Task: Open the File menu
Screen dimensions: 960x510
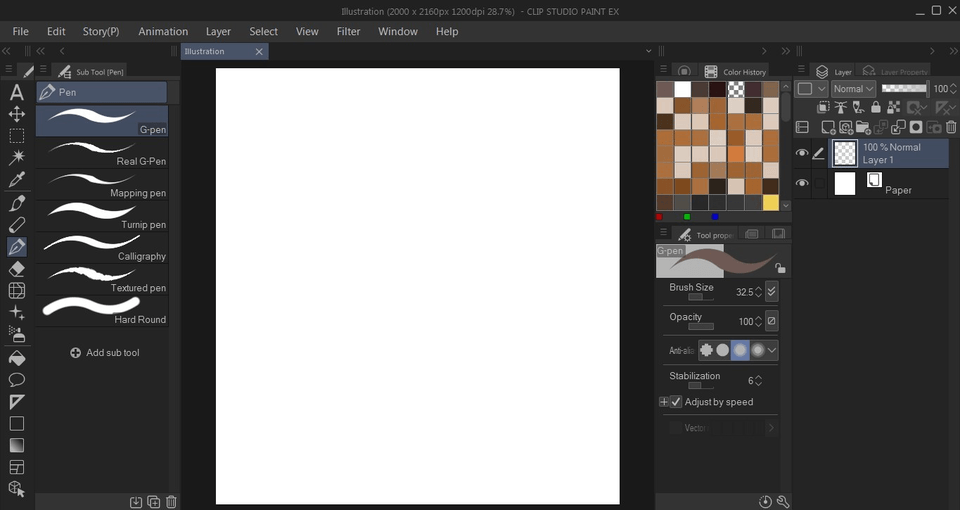Action: (x=20, y=31)
